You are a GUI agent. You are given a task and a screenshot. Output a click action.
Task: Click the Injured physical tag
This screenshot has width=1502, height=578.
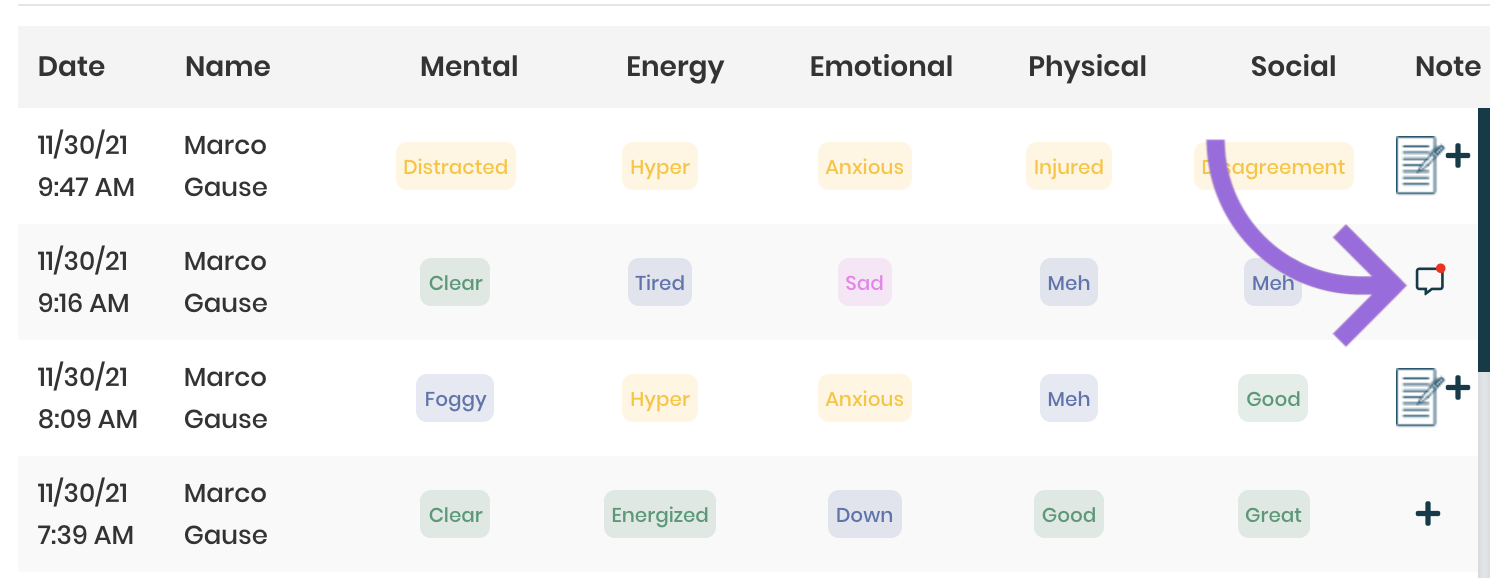point(1068,167)
